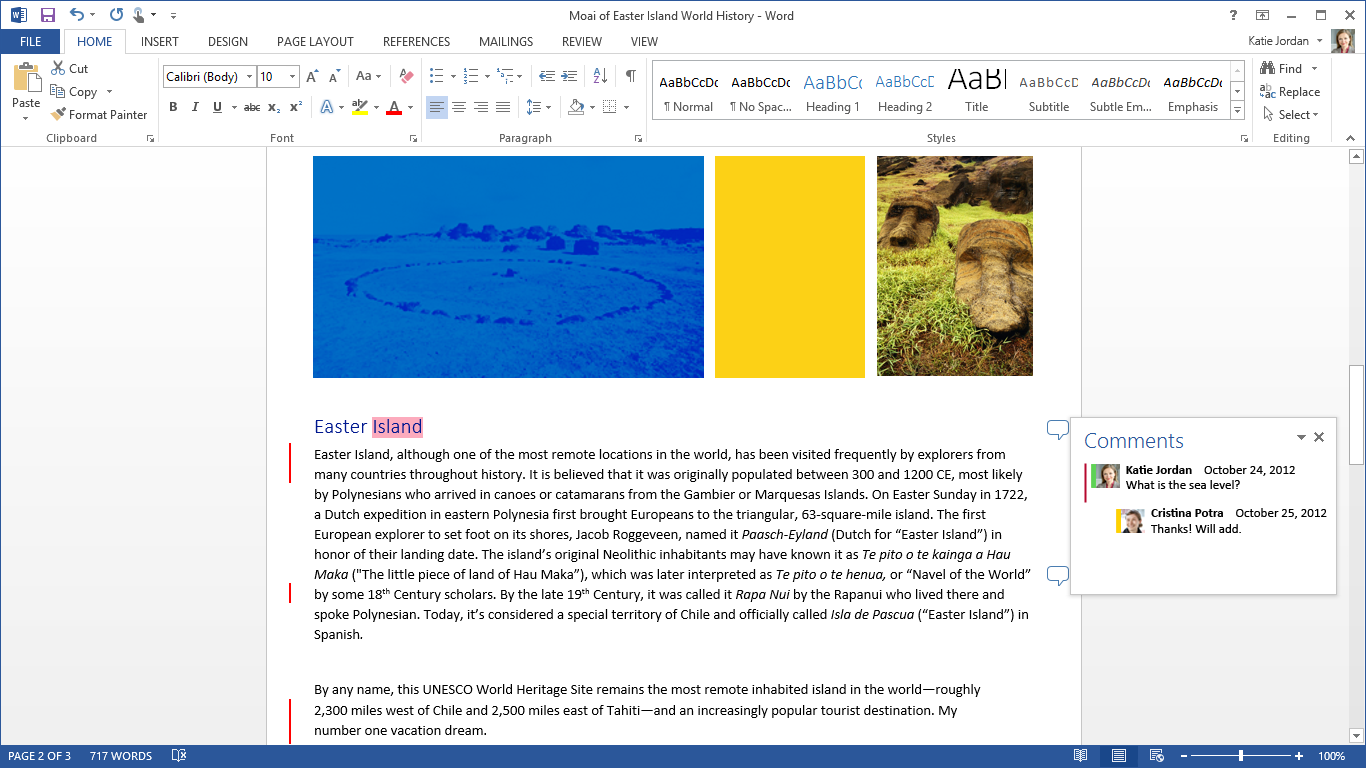Click the Sort A-Z icon

click(600, 76)
